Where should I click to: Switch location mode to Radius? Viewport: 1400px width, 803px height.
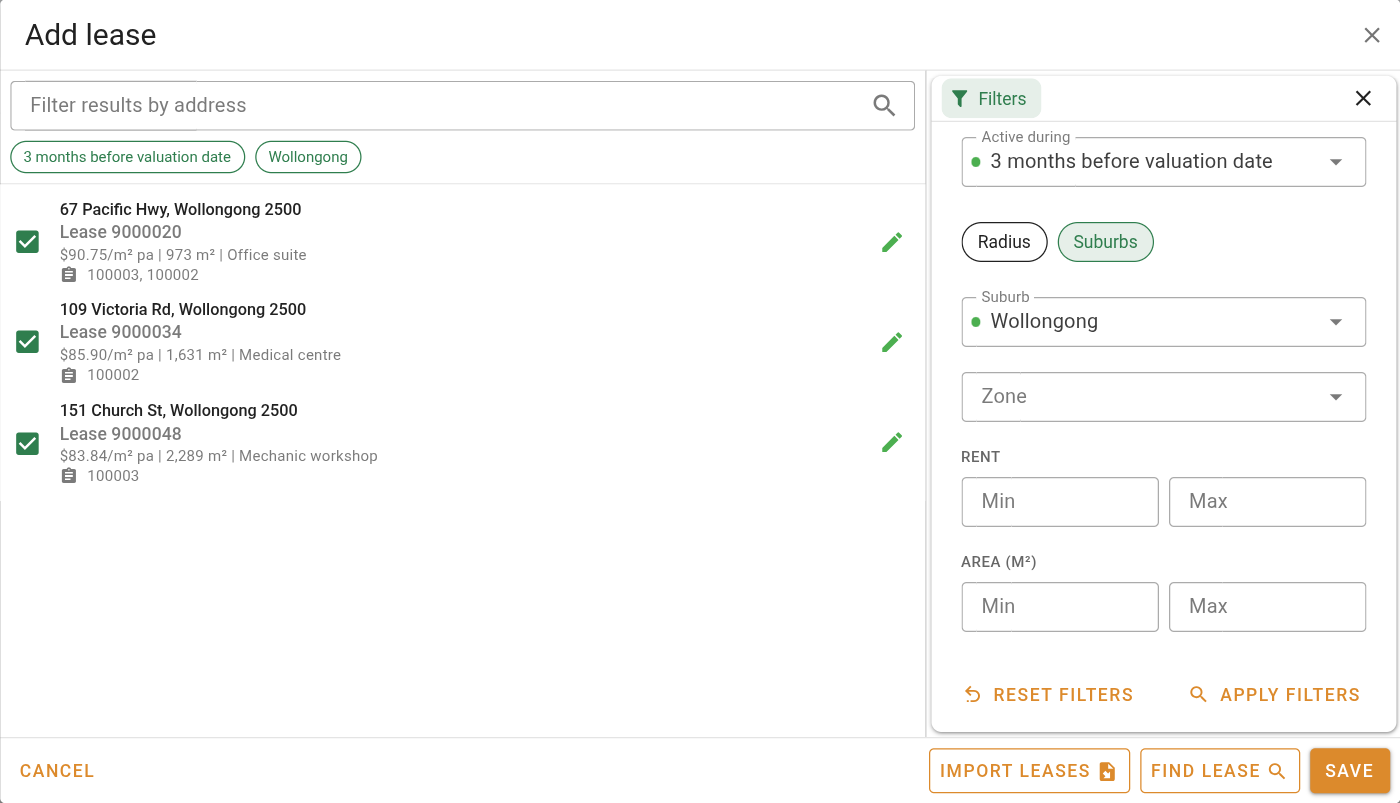click(x=1004, y=242)
